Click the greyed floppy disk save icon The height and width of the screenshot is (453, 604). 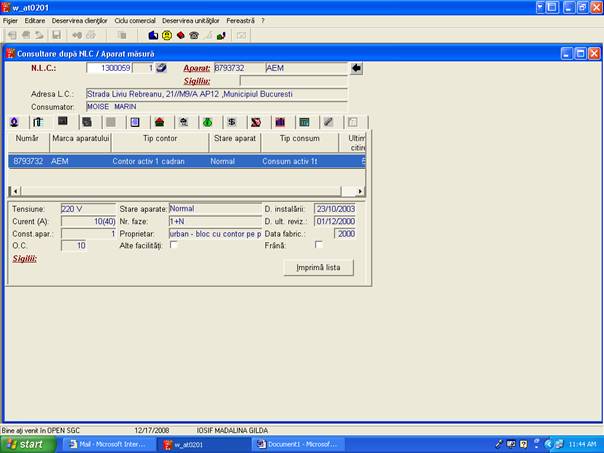[x=57, y=35]
